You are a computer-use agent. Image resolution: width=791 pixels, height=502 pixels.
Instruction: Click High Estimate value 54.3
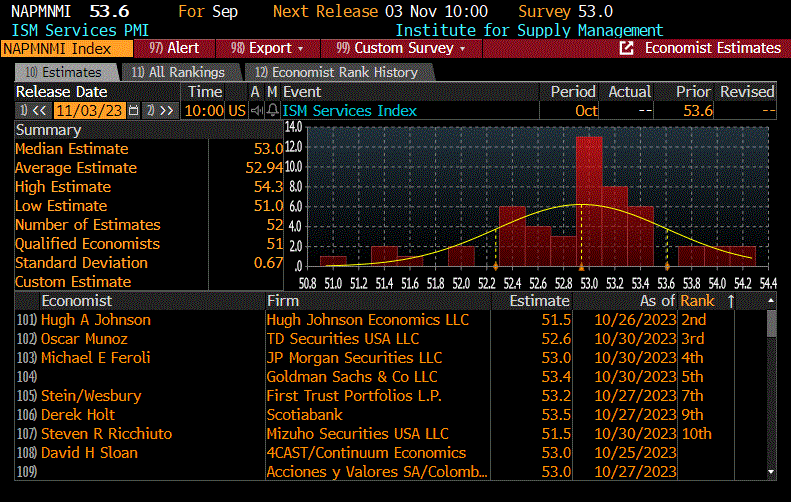[268, 187]
